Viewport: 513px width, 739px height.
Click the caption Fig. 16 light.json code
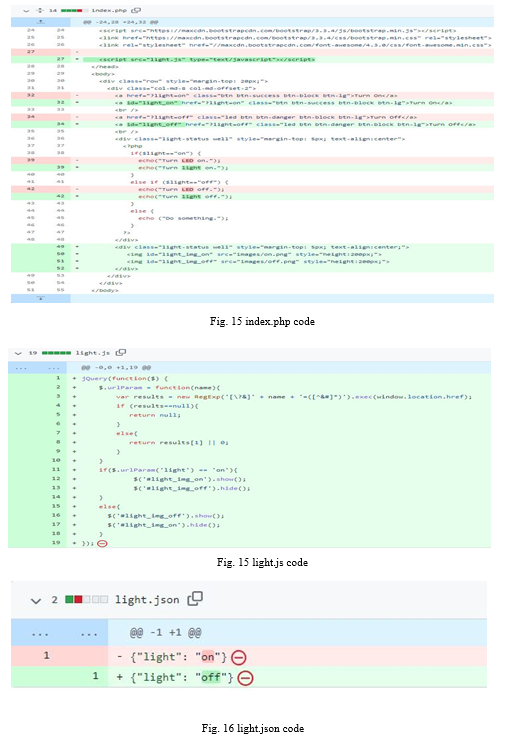(253, 729)
